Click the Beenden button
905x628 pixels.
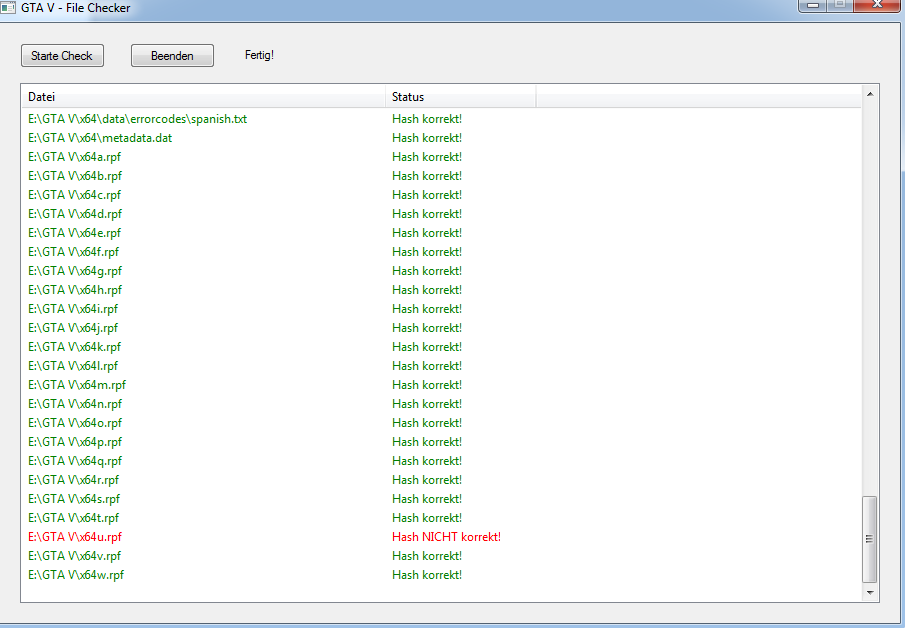point(172,55)
